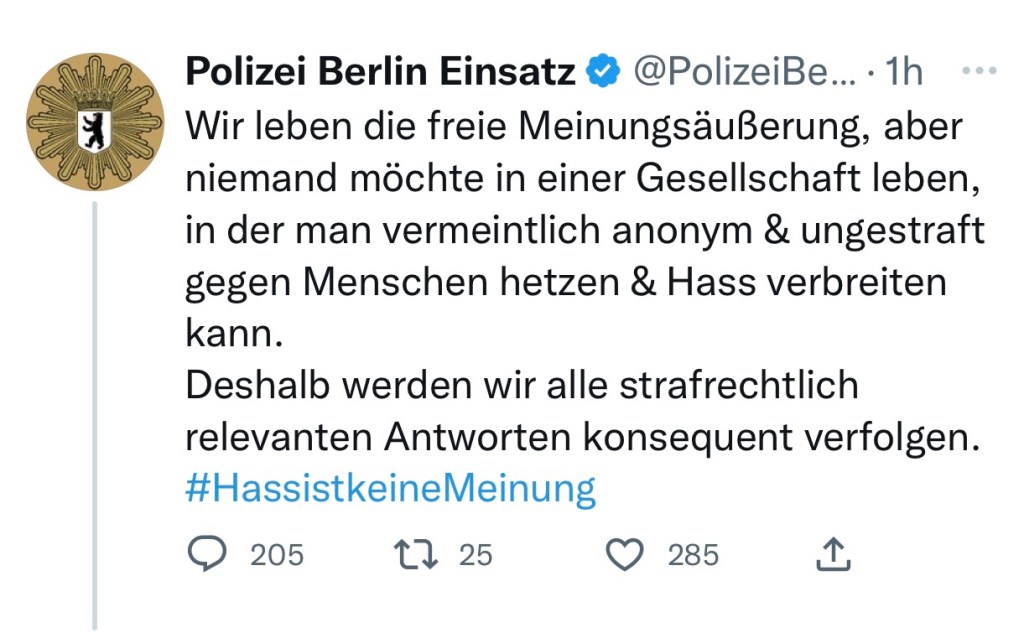This screenshot has width=1024, height=633.
Task: Click the line "gegen Menschen hetzen & Hass verbreiten"
Action: tap(565, 283)
